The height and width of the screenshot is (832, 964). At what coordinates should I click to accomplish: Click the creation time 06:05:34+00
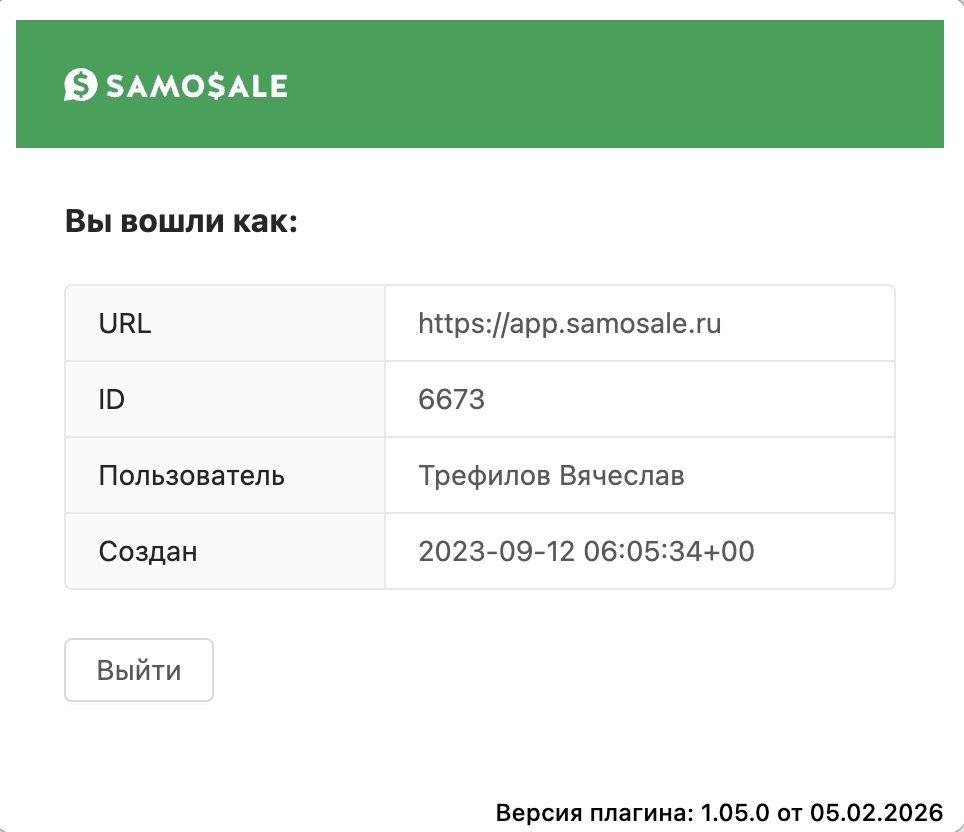pos(668,552)
